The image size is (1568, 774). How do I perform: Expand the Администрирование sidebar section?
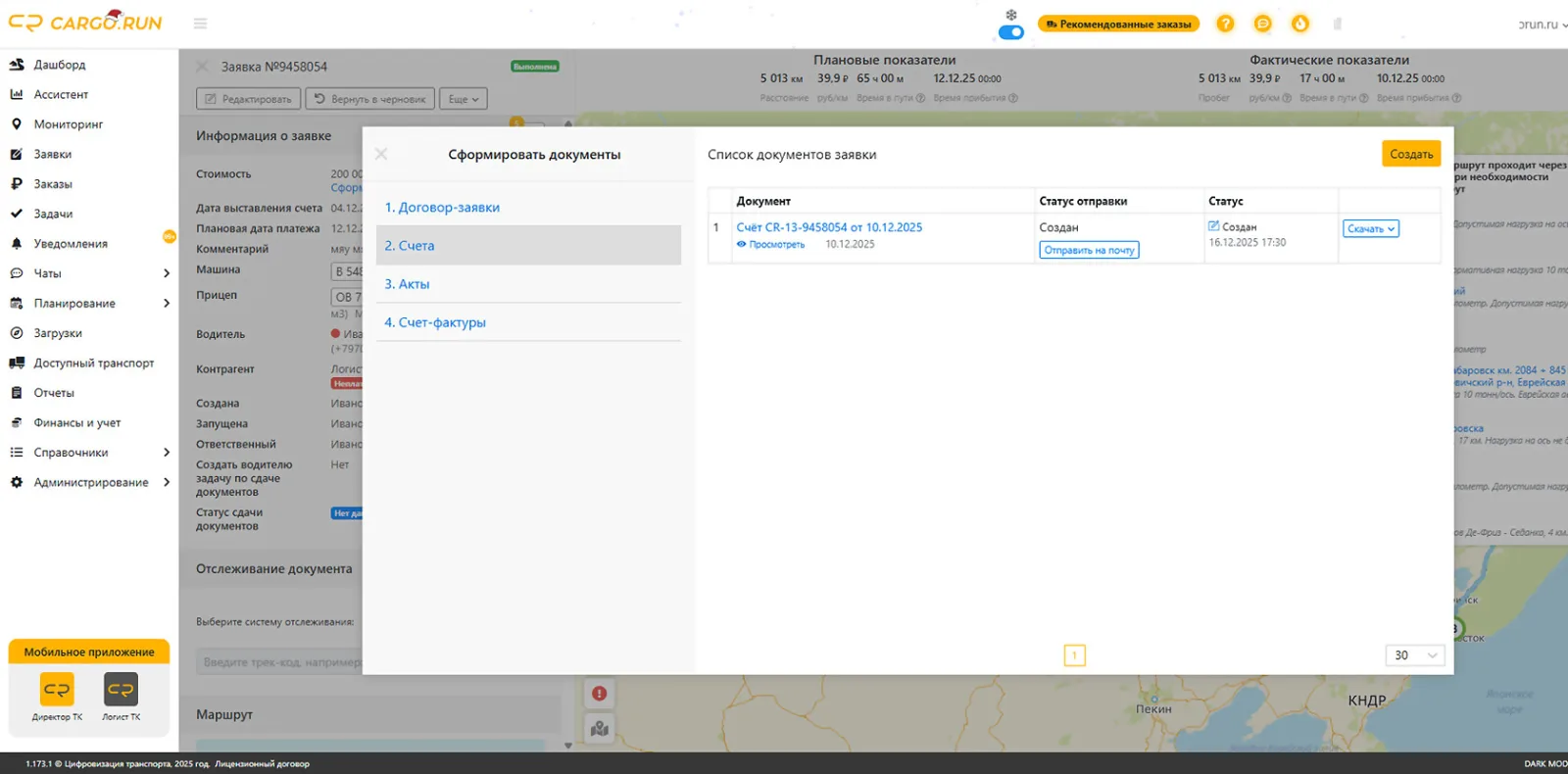(x=167, y=482)
